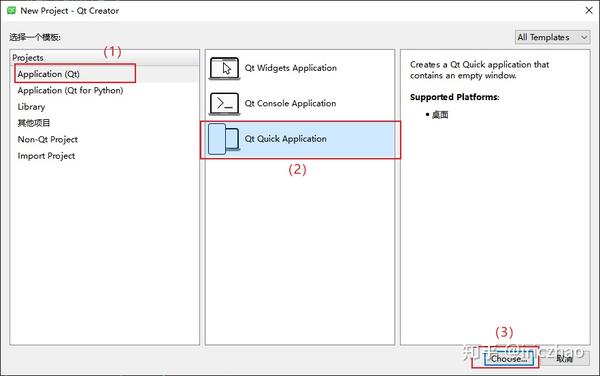Screen dimensions: 600x376
Task: Click the Supported Platforms heading
Action: 455,97
